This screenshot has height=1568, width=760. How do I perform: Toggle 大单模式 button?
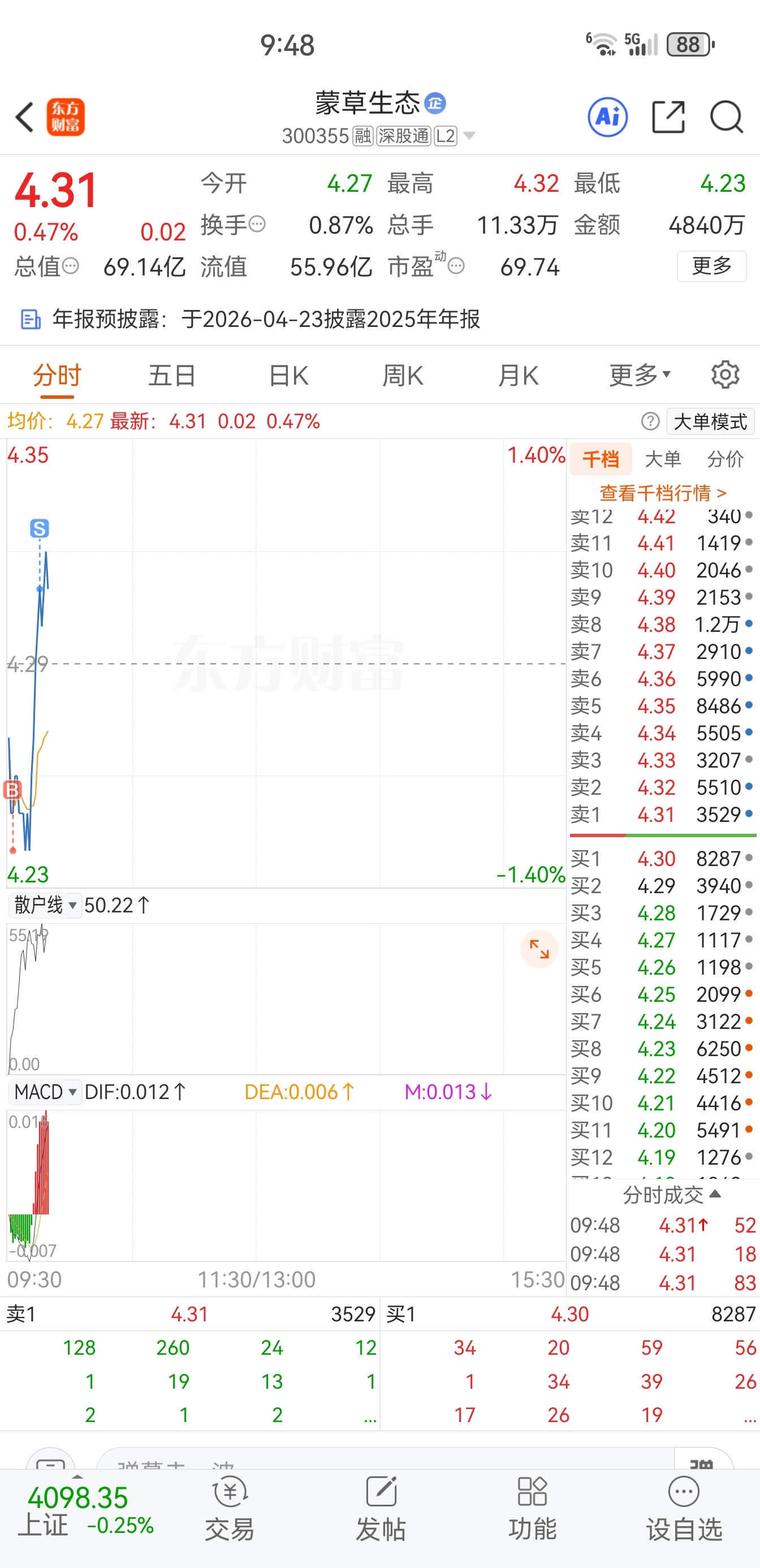click(x=711, y=421)
